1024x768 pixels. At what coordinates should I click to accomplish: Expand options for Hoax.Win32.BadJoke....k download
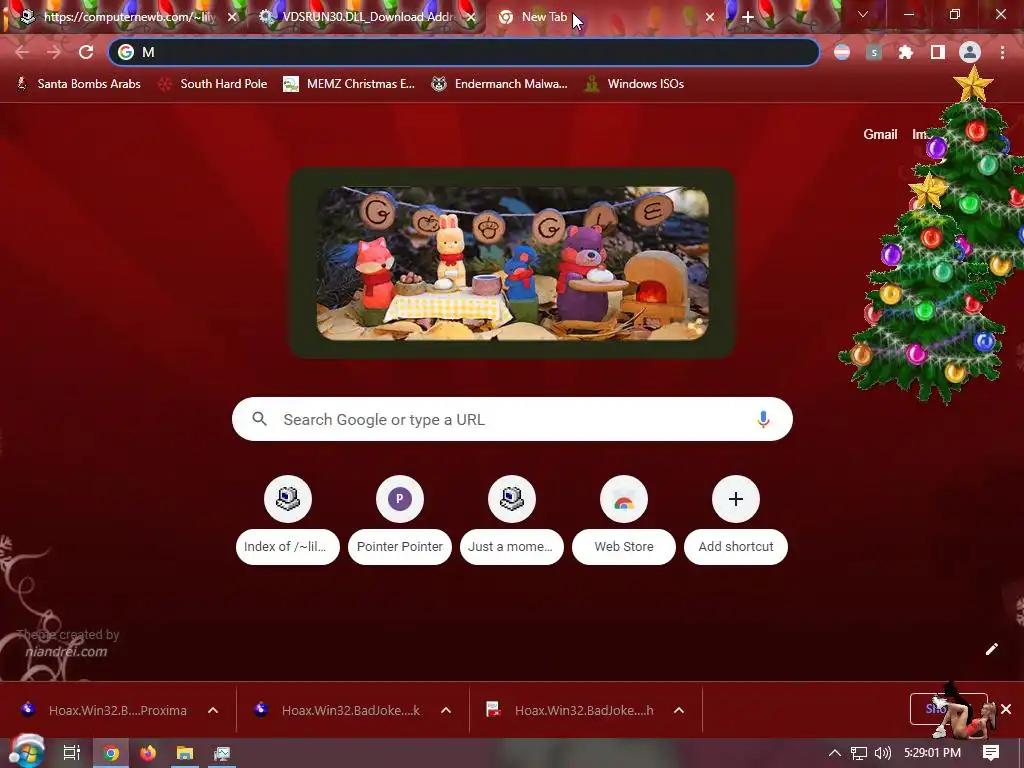(446, 710)
